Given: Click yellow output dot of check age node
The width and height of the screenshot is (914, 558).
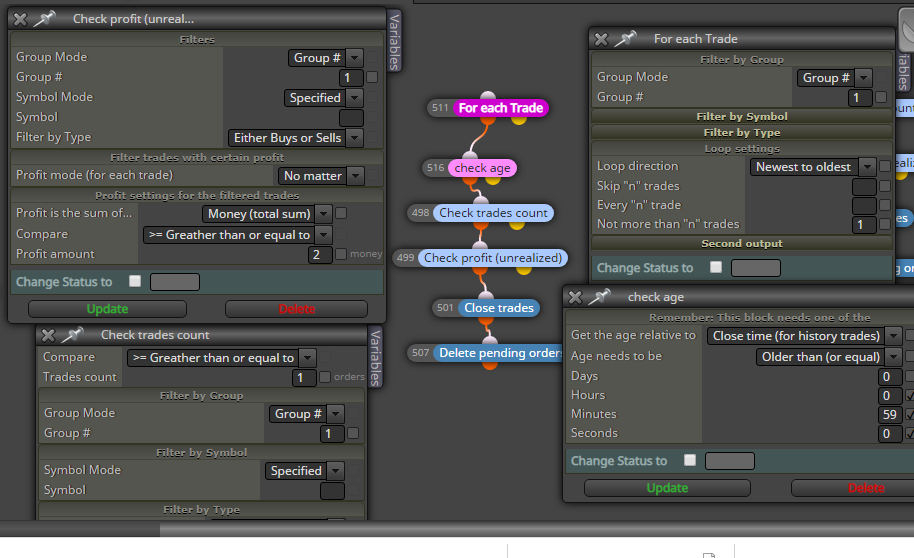Looking at the screenshot, I should pyautogui.click(x=493, y=180).
